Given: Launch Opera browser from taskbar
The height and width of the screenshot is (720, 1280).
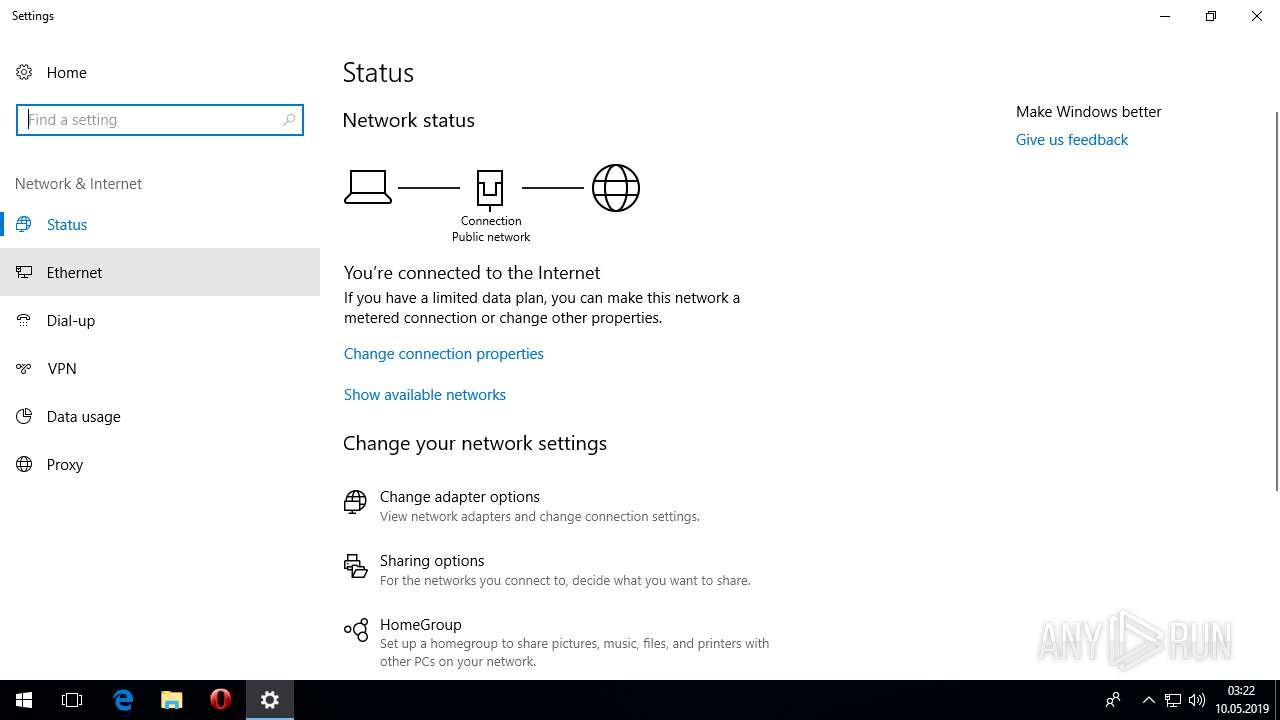Looking at the screenshot, I should [x=221, y=700].
